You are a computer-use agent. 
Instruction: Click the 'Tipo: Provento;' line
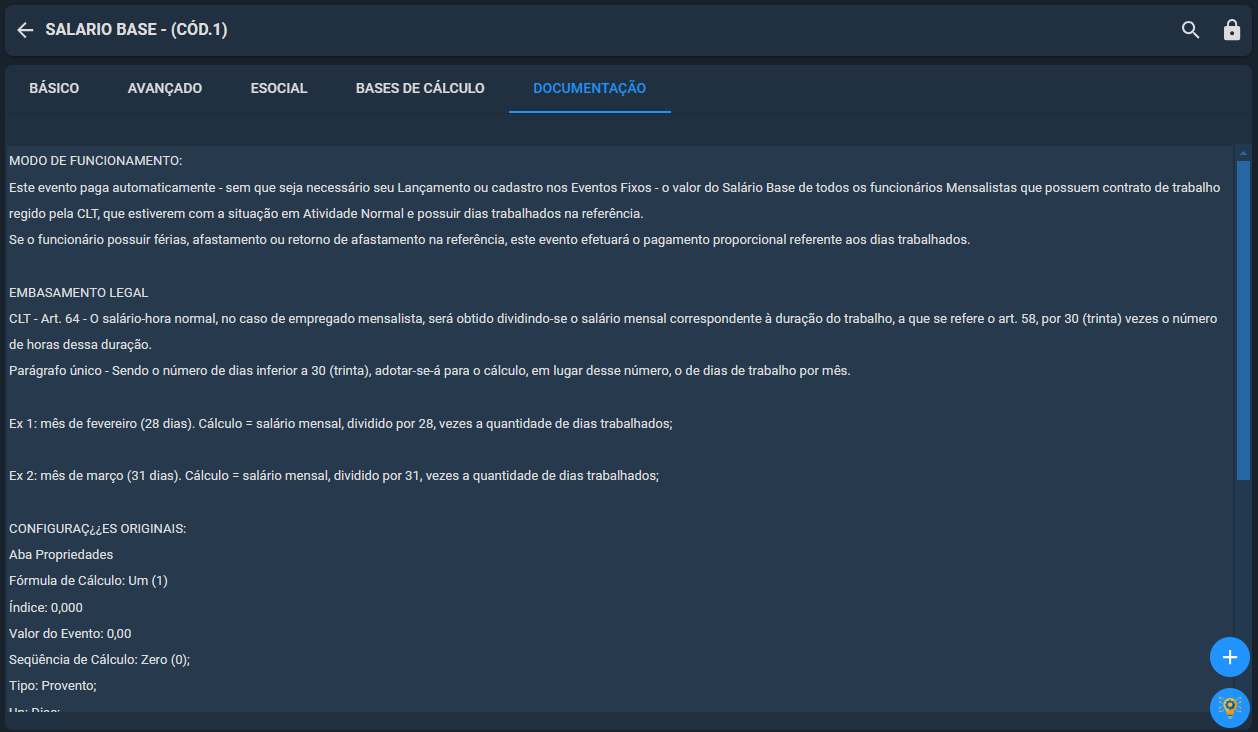(x=53, y=685)
